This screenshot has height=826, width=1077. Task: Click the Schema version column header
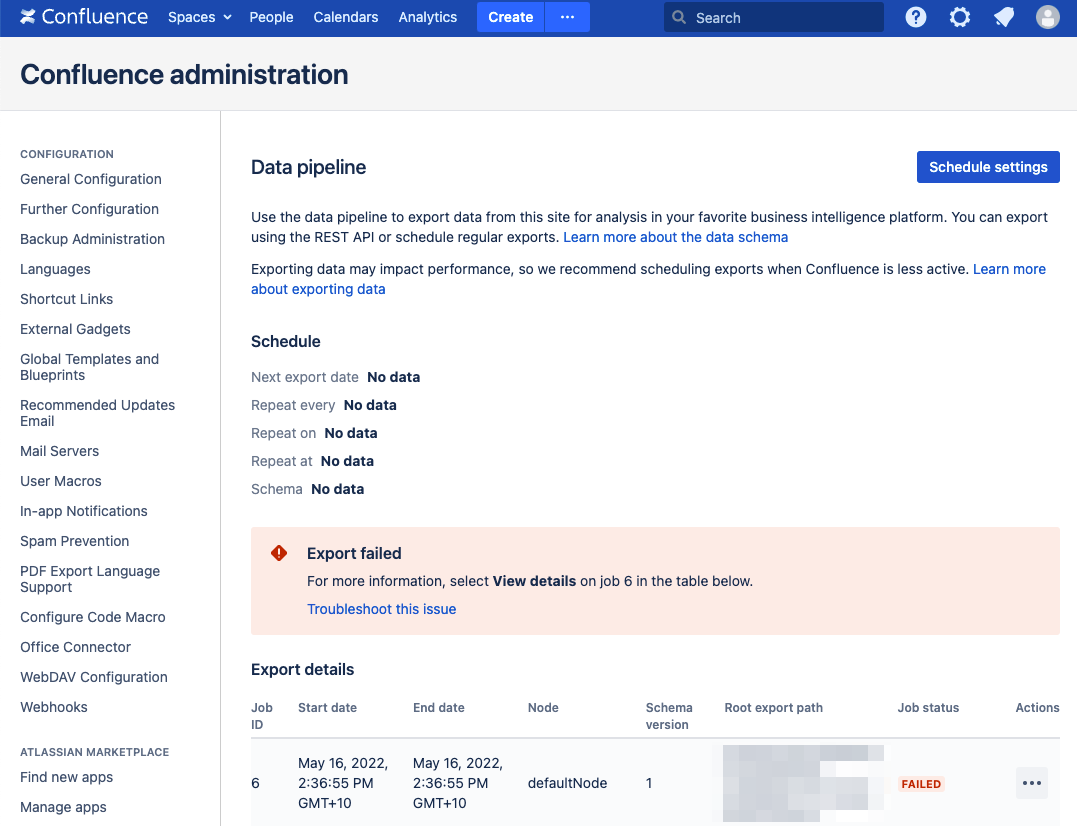click(x=668, y=716)
